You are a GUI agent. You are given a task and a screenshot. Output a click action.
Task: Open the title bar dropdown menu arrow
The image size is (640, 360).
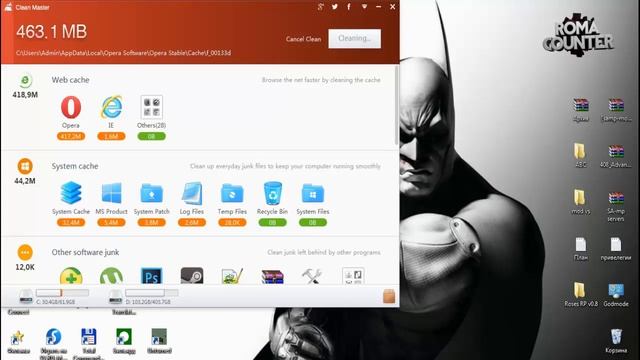[x=364, y=7]
